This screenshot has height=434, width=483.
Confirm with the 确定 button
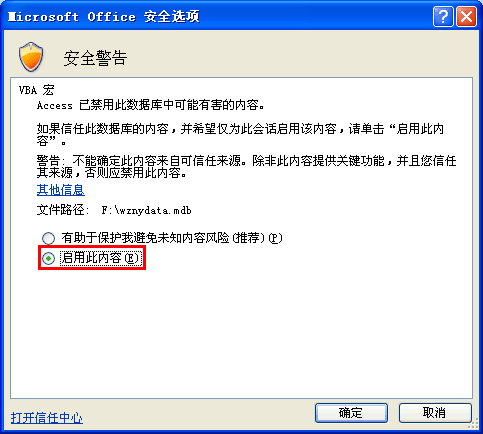point(351,413)
